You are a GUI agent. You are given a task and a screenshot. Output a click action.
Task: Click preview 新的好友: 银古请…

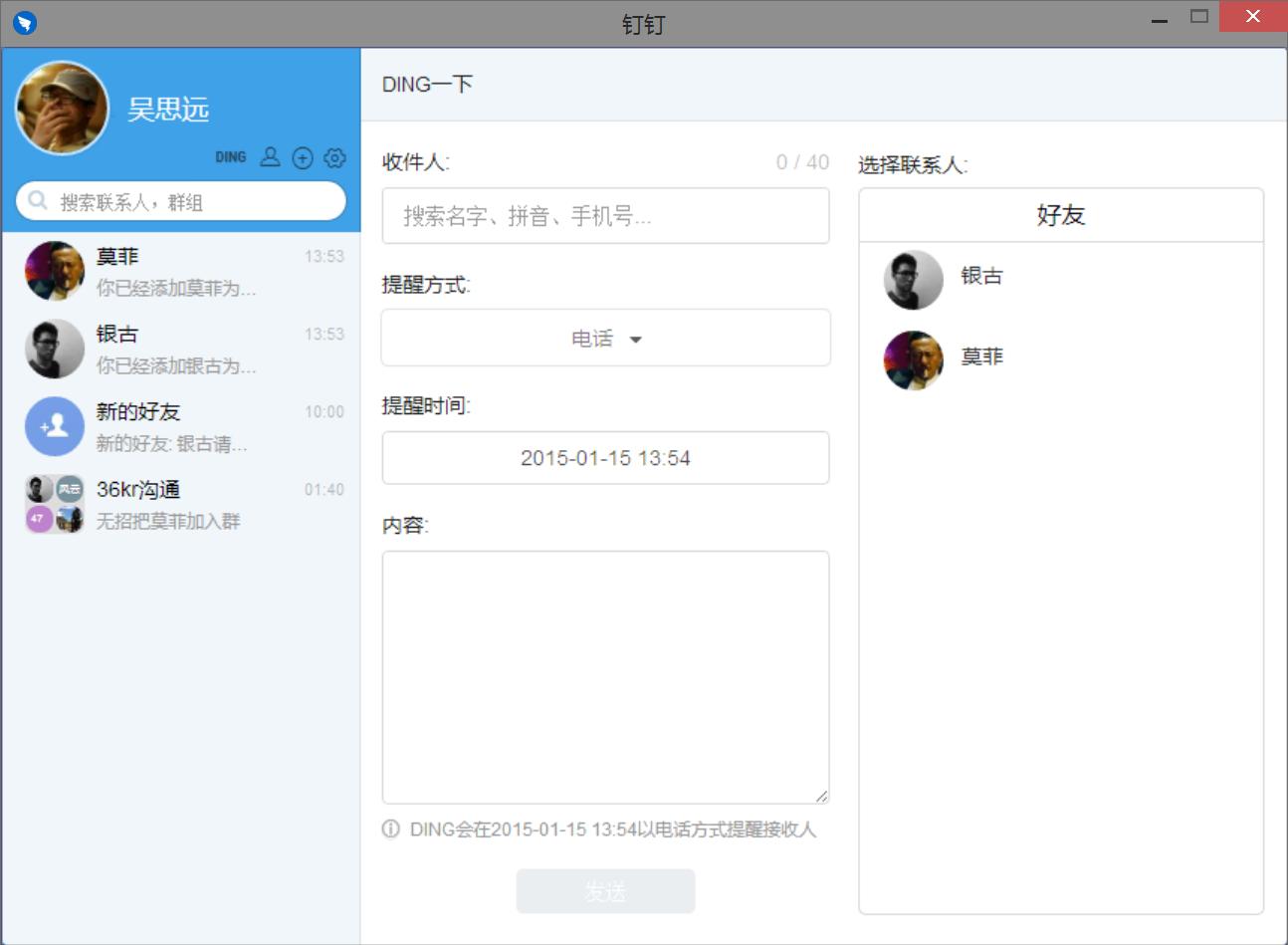coord(172,443)
